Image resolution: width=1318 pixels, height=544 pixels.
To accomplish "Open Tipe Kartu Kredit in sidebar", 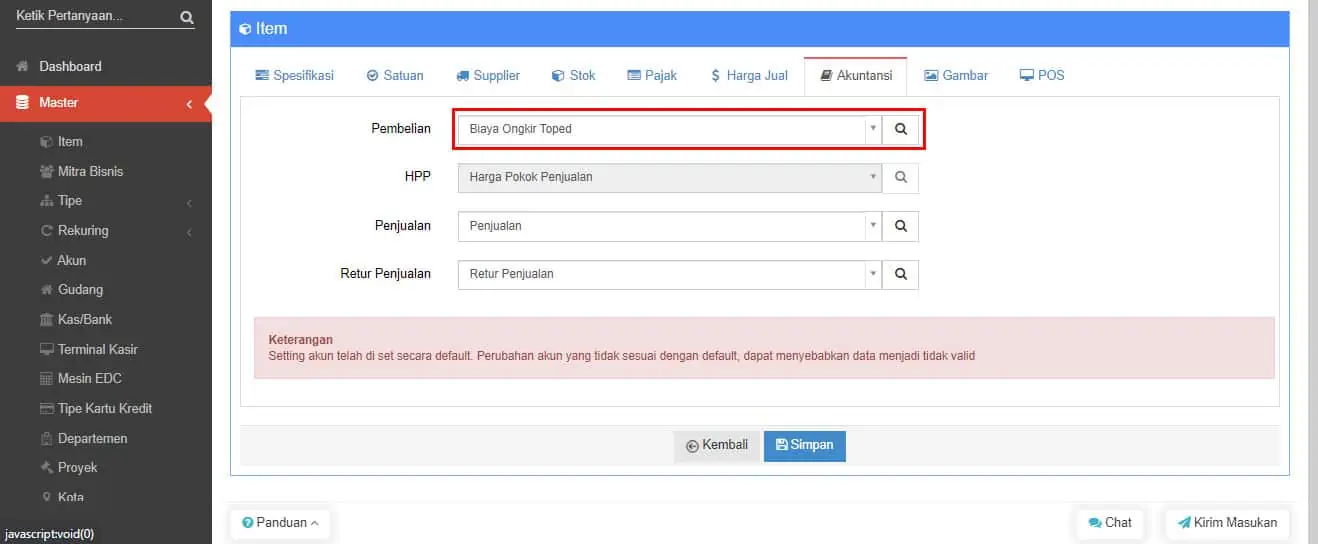I will pos(105,408).
